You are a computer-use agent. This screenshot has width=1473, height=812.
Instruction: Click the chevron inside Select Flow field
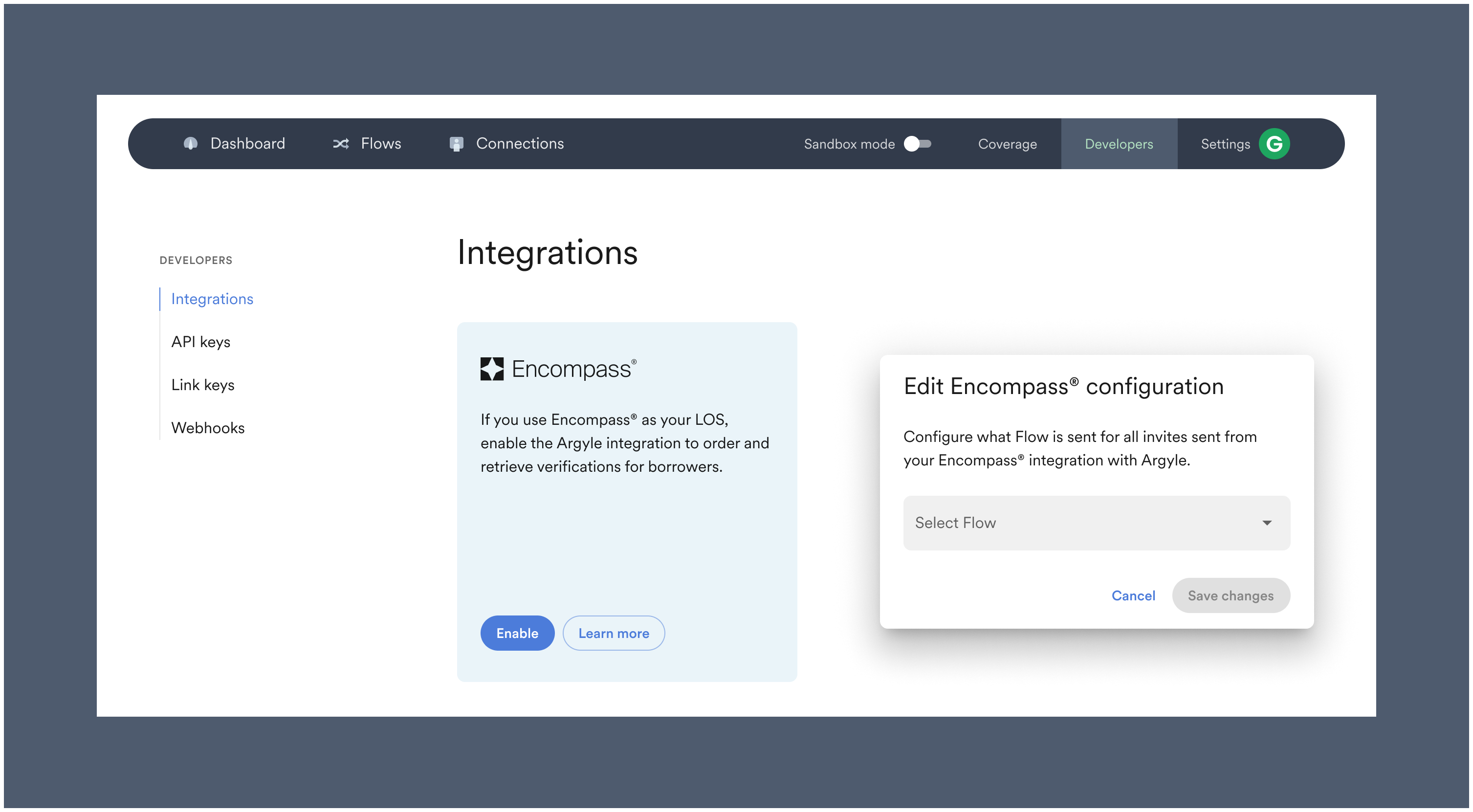[x=1267, y=523]
